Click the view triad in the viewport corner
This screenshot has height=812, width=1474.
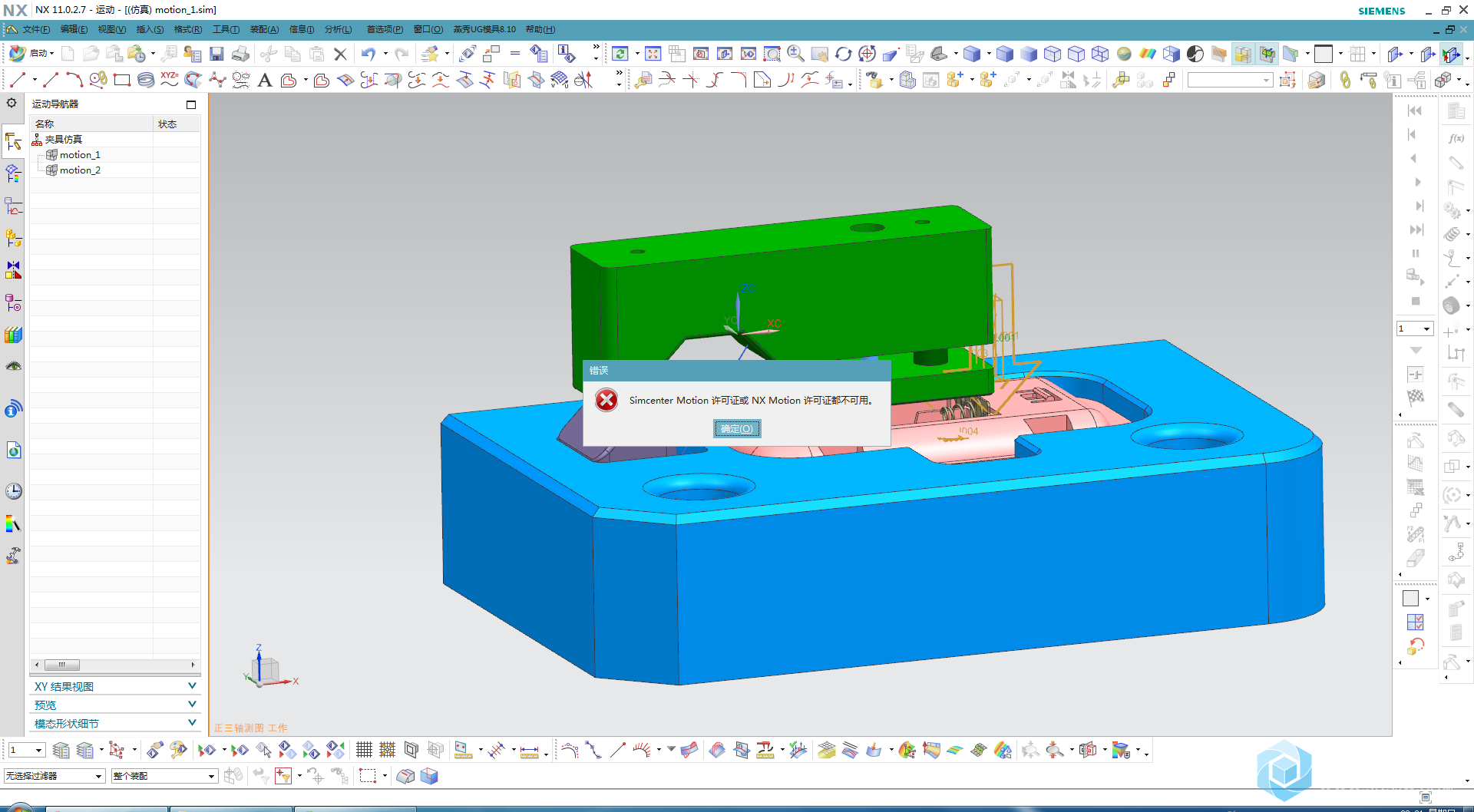268,668
